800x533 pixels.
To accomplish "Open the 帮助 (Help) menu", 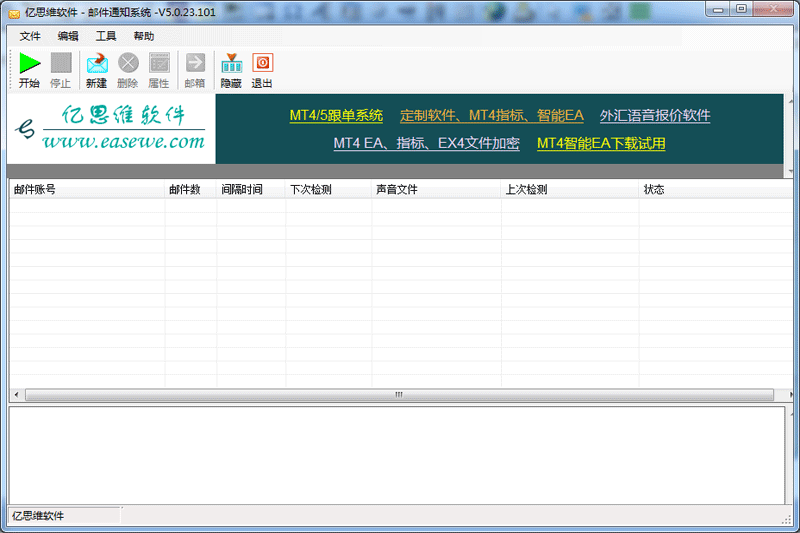I will click(x=144, y=36).
